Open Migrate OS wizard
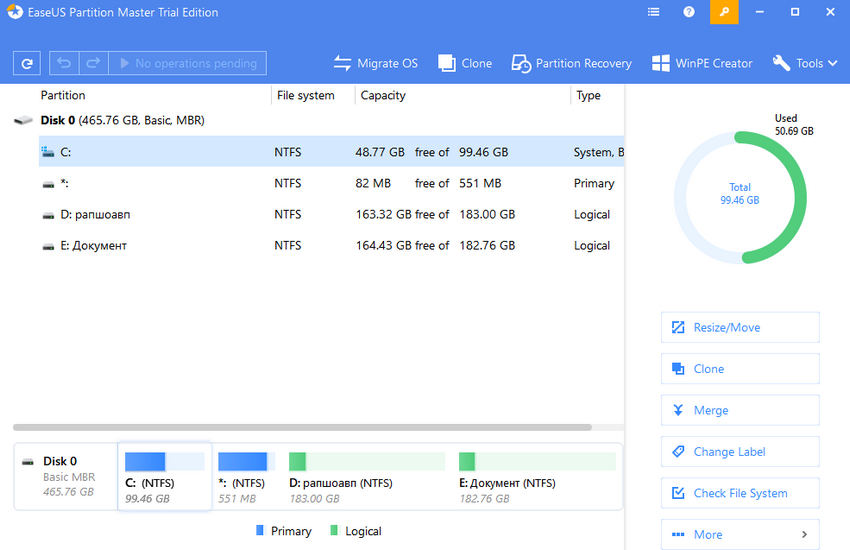This screenshot has height=550, width=850. [x=376, y=63]
